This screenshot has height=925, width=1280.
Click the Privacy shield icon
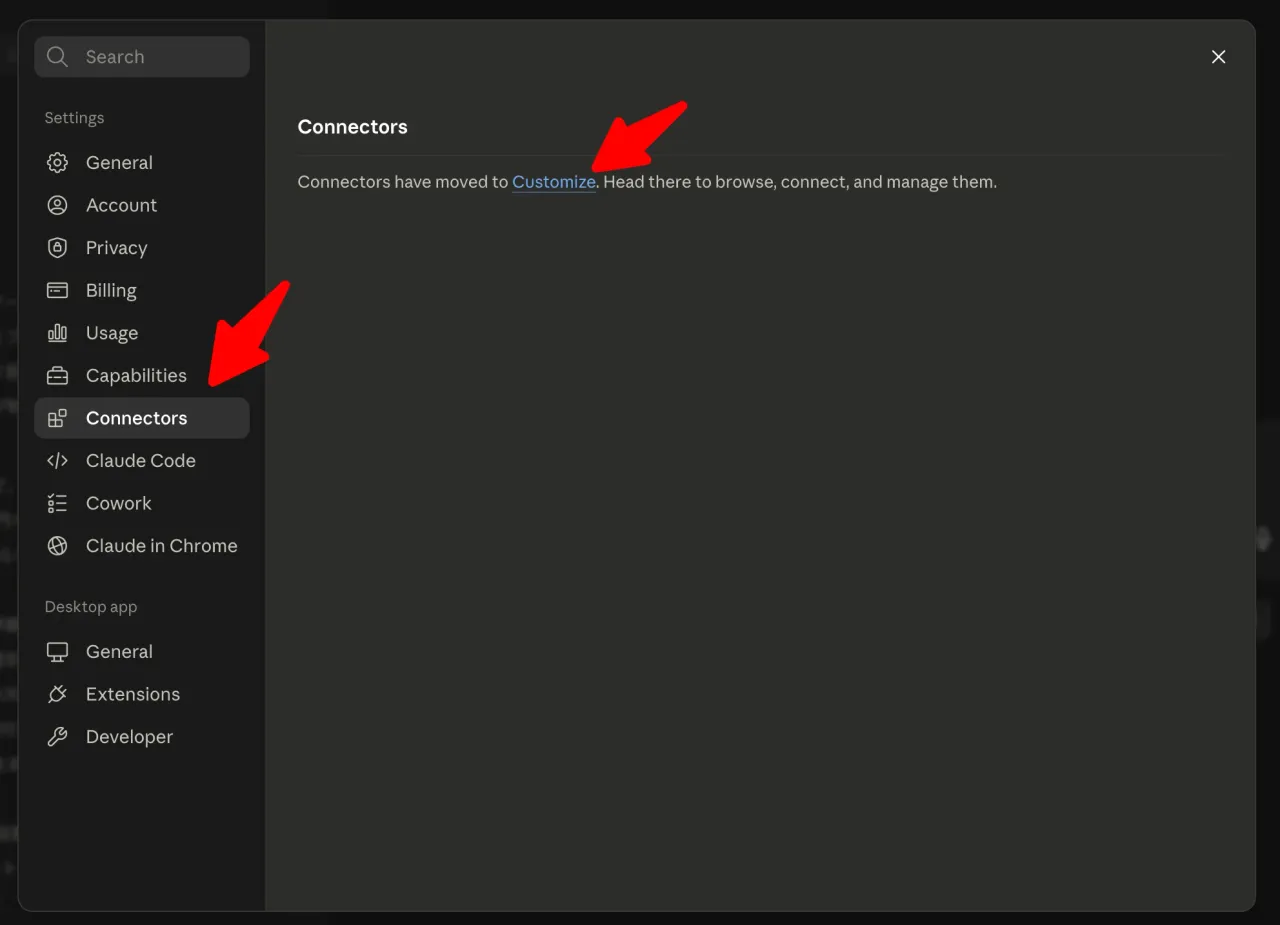point(58,248)
